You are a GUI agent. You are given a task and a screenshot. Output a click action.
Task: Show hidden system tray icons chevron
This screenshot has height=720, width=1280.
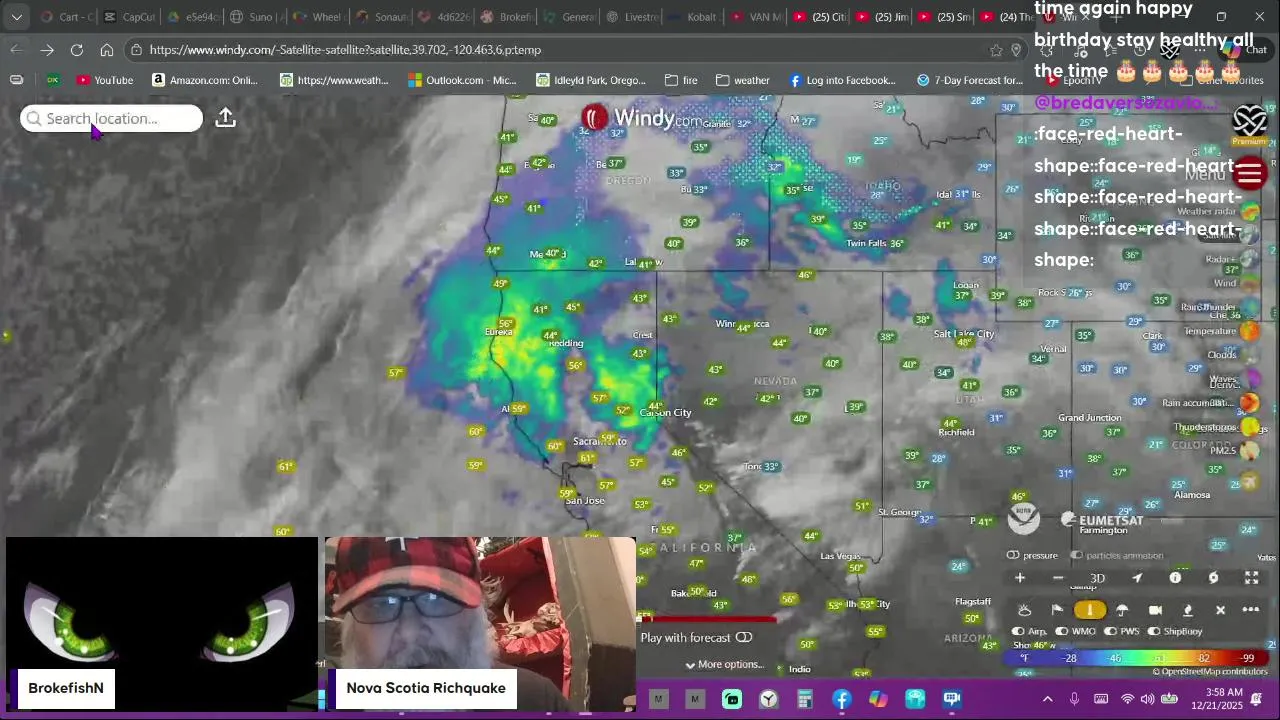1047,699
